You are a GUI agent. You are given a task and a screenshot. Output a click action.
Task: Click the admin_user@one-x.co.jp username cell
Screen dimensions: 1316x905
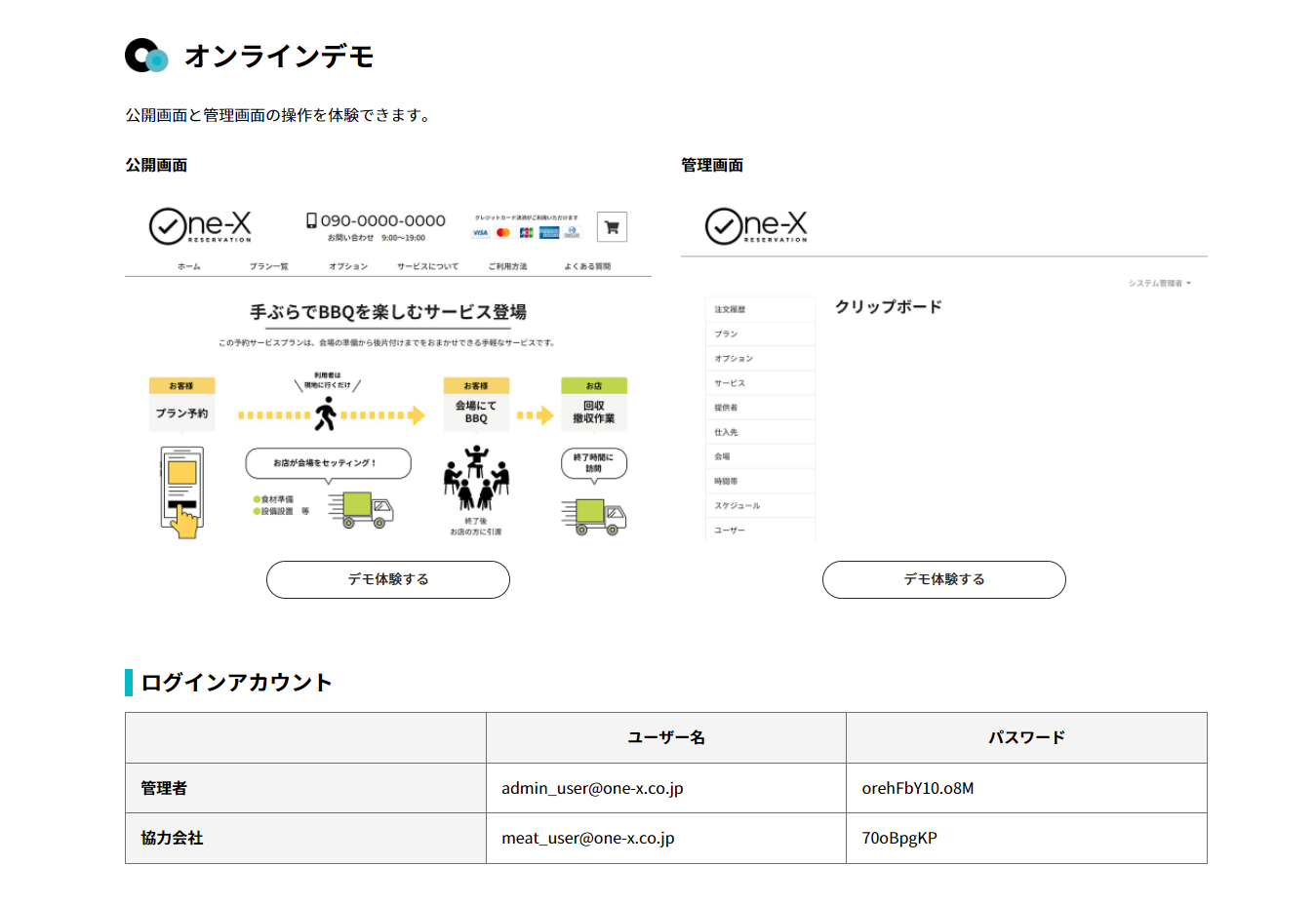coord(592,788)
